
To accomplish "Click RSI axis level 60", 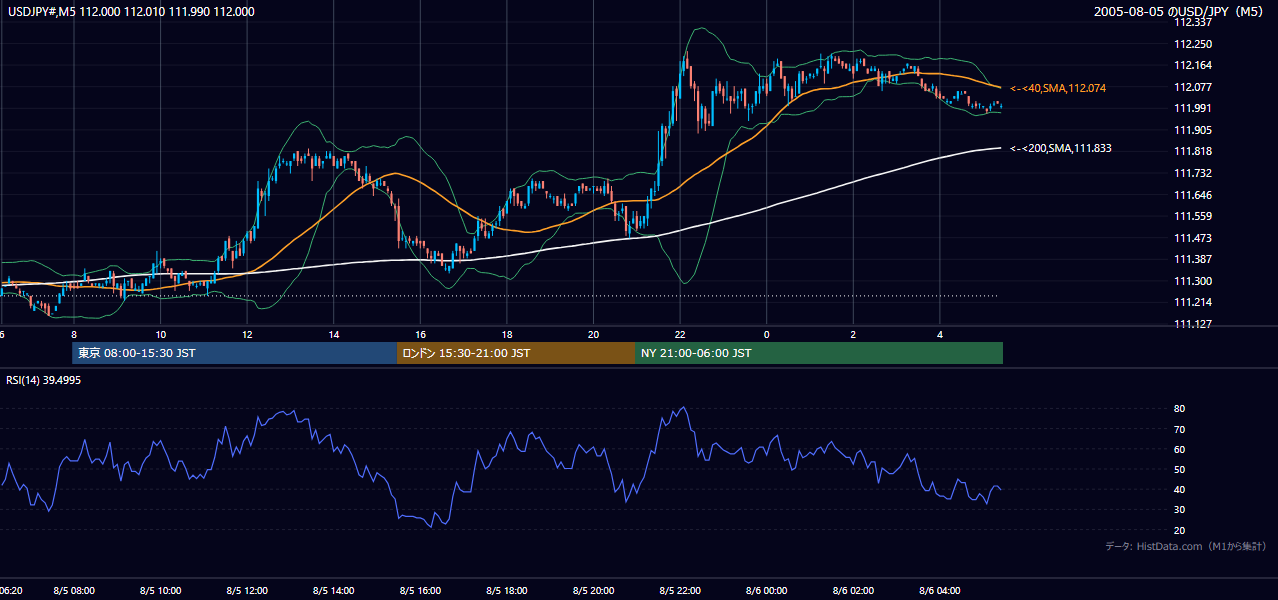I will [x=1179, y=450].
